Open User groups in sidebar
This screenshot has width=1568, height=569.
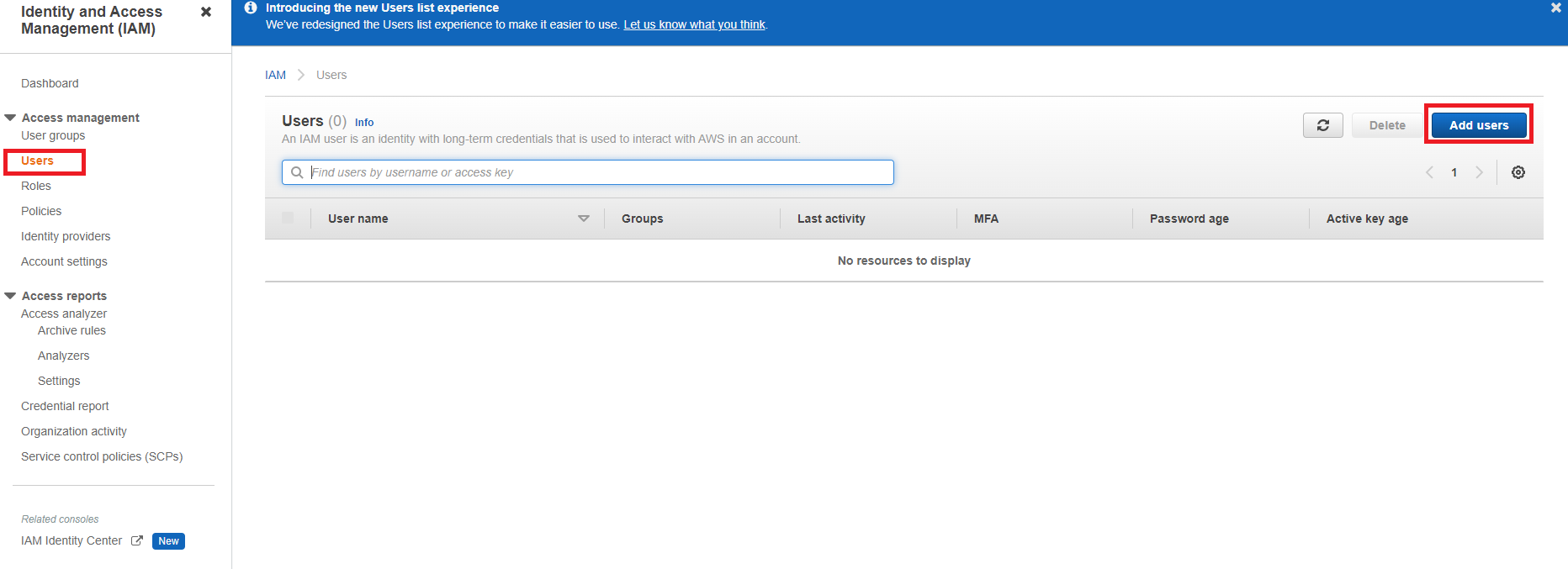coord(53,135)
